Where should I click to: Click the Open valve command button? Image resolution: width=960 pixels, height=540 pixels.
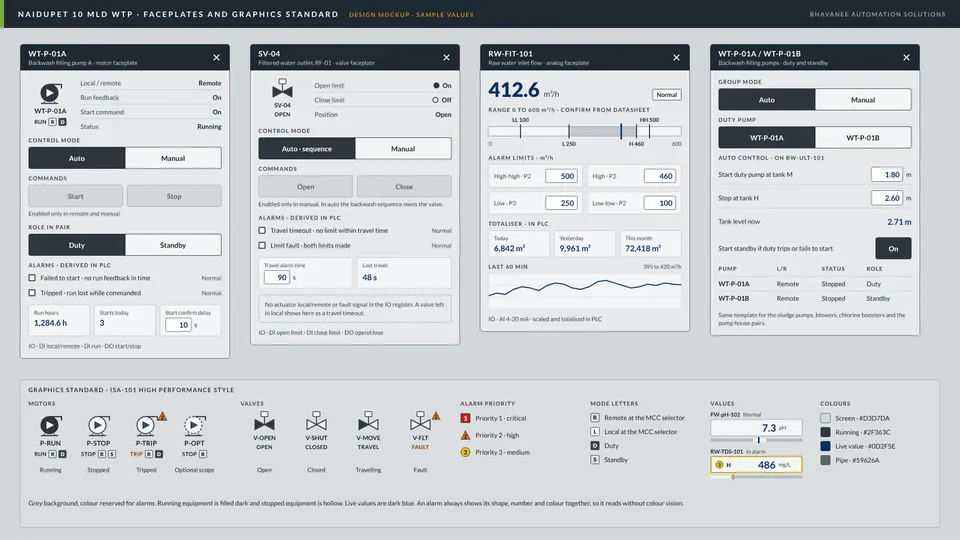[306, 187]
